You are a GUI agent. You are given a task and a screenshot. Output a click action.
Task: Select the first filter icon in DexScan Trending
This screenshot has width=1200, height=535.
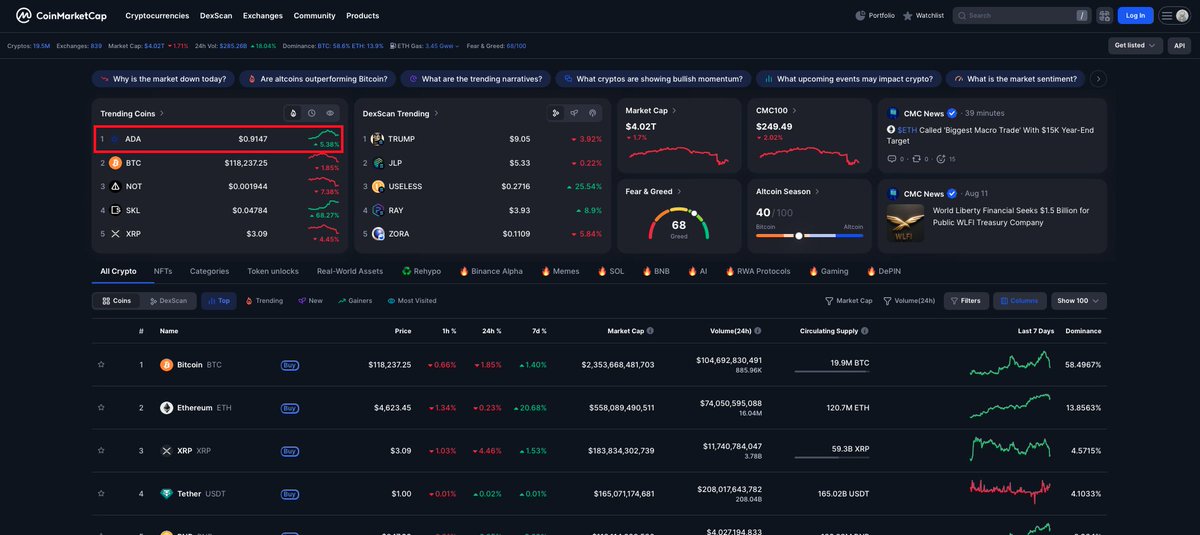coord(556,113)
